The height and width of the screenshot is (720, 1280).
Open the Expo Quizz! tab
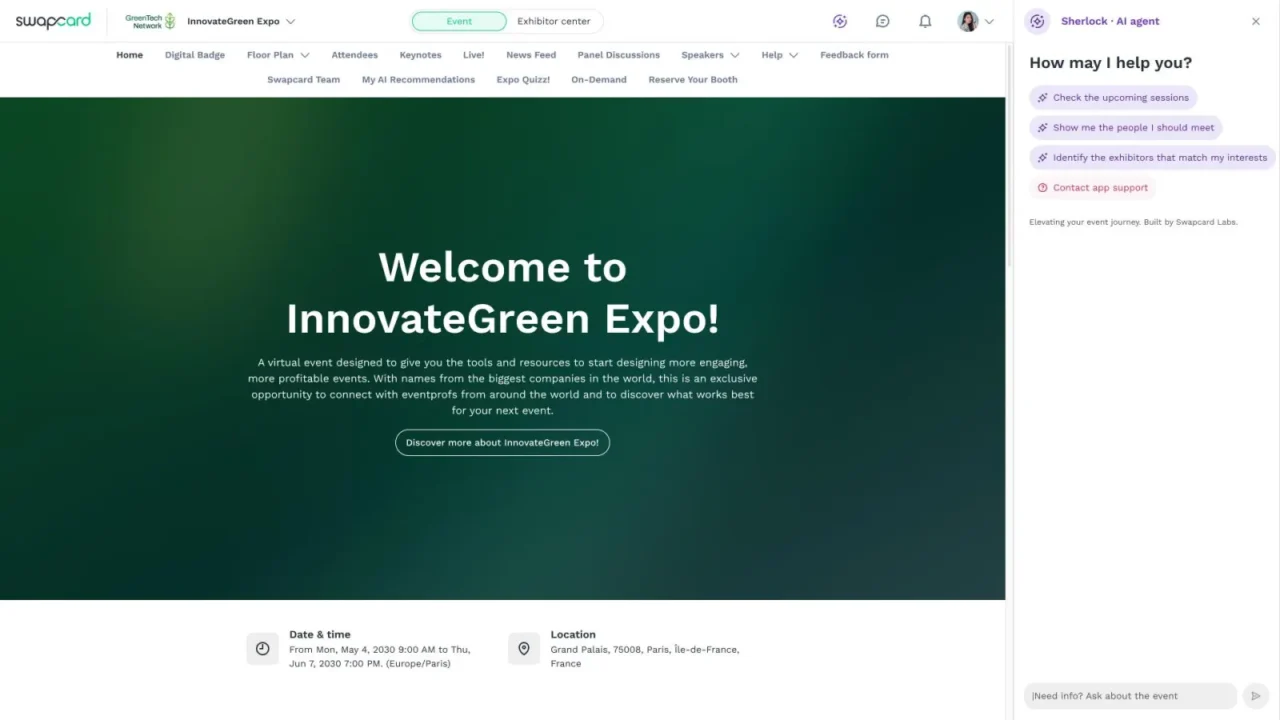click(x=523, y=80)
